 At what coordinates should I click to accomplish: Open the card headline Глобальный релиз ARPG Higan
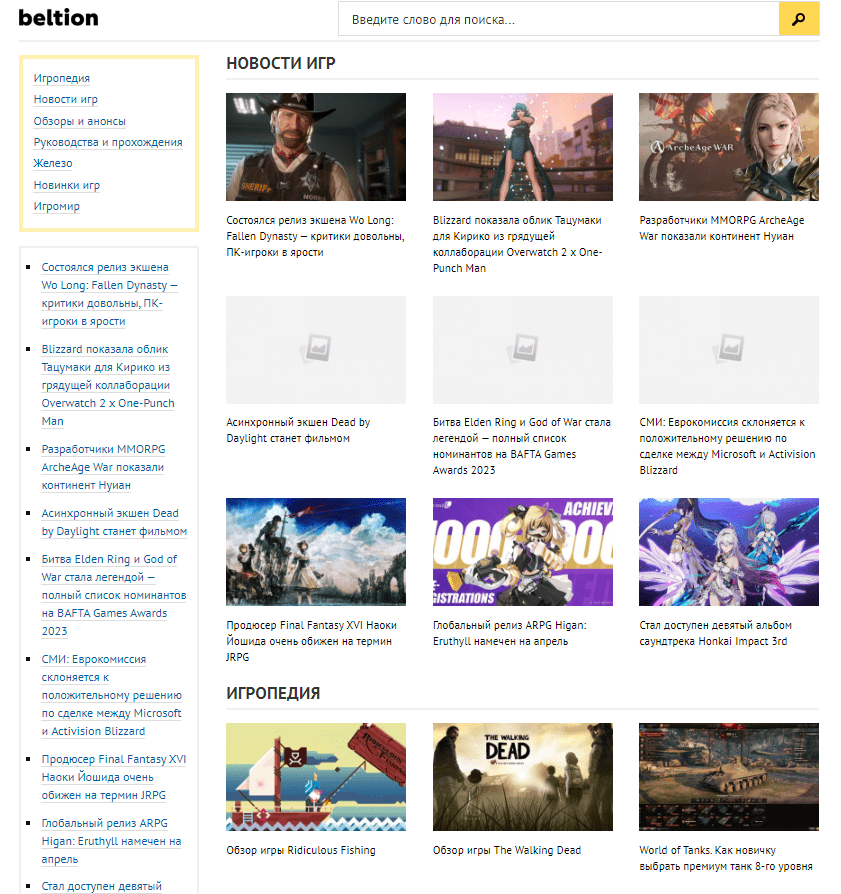coord(510,633)
